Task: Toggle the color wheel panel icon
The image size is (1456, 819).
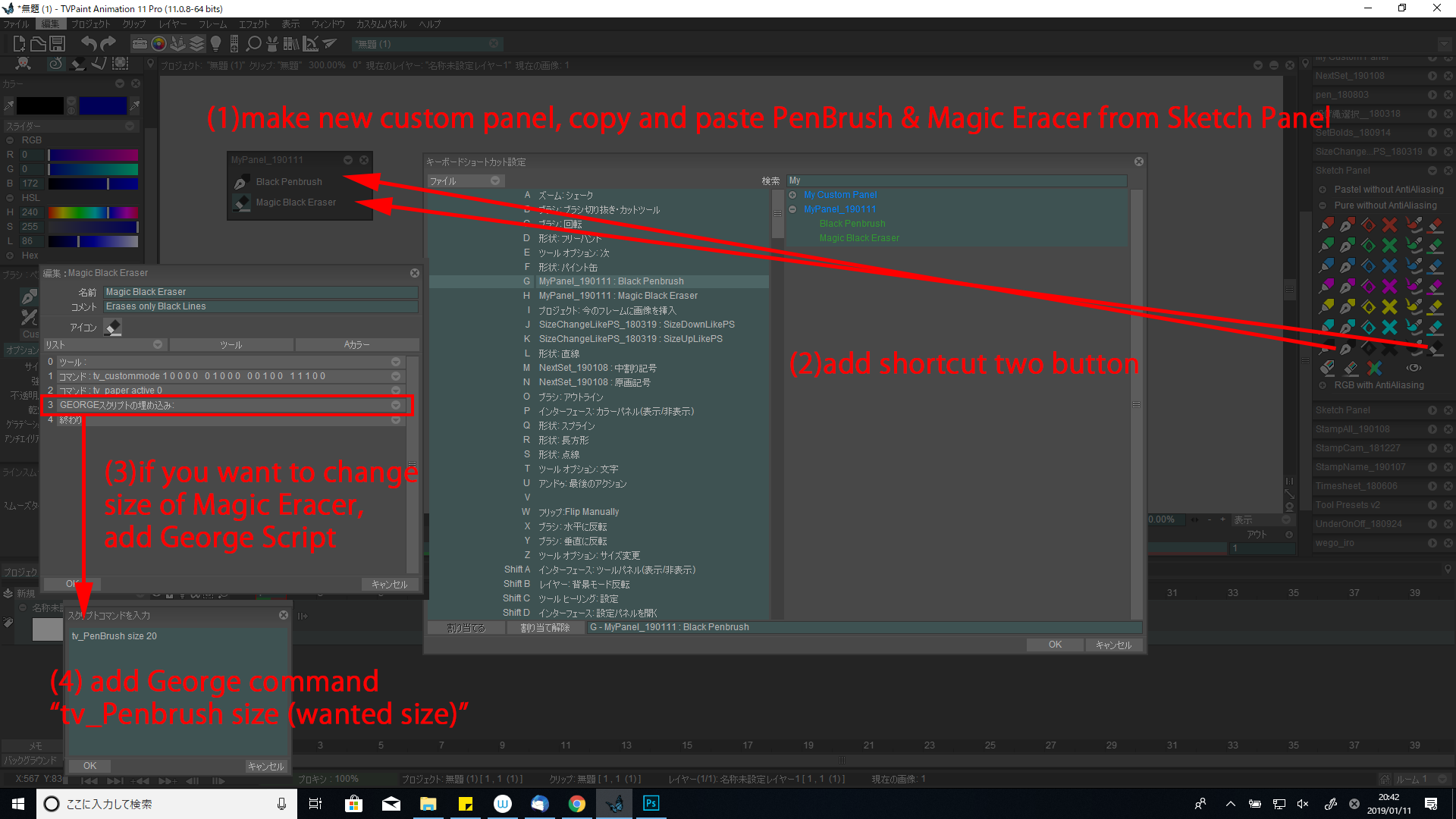Action: coord(158,44)
